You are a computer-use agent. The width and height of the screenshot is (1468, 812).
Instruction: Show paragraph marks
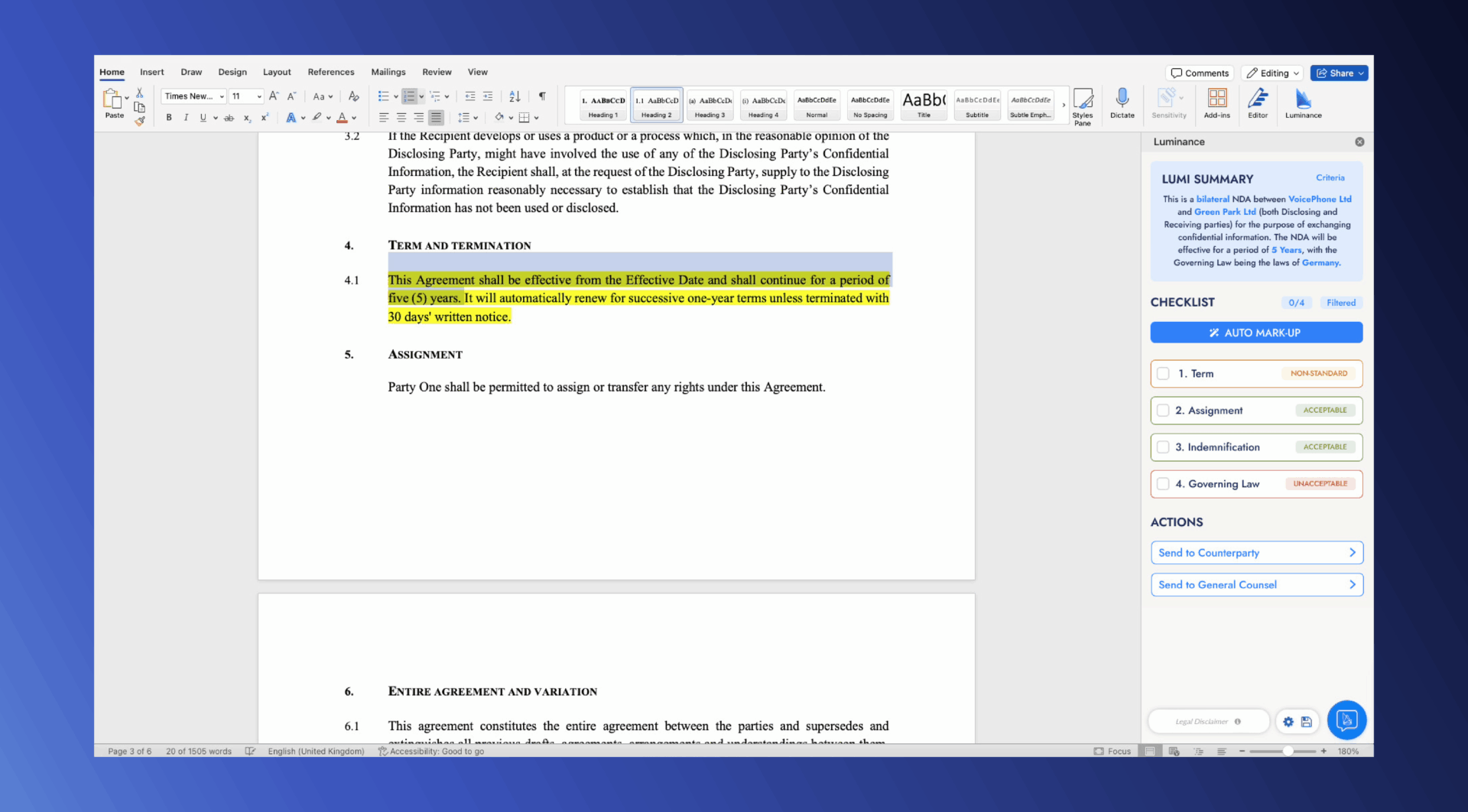point(542,96)
